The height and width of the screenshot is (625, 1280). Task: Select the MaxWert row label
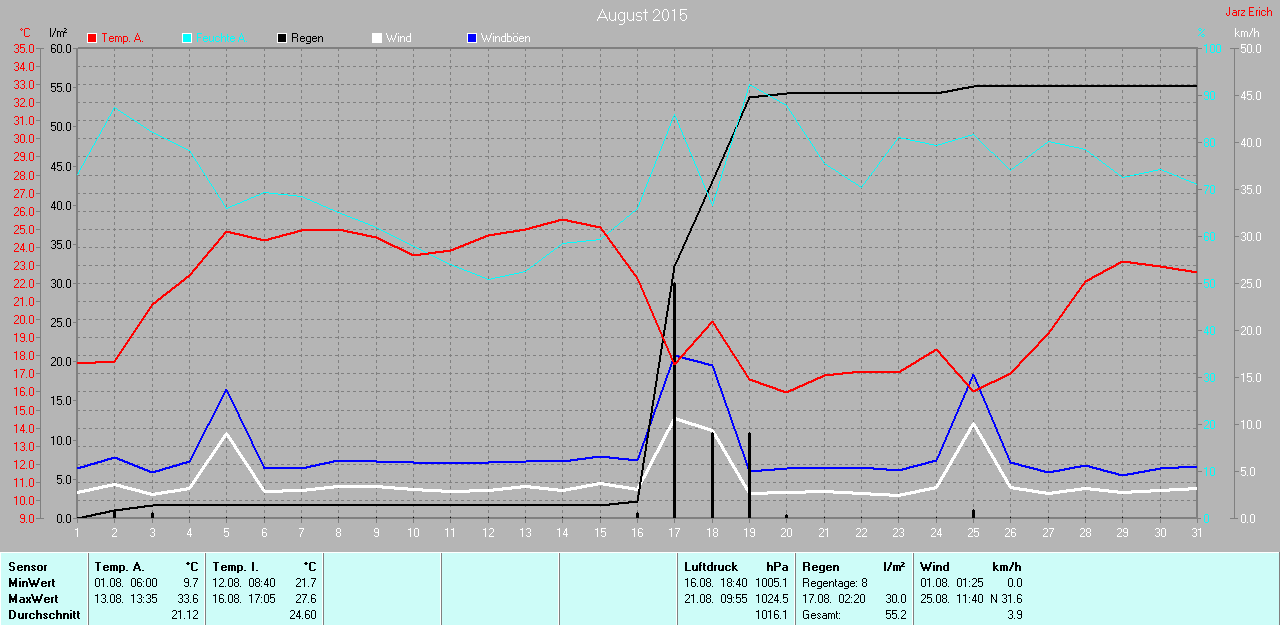[x=34, y=599]
